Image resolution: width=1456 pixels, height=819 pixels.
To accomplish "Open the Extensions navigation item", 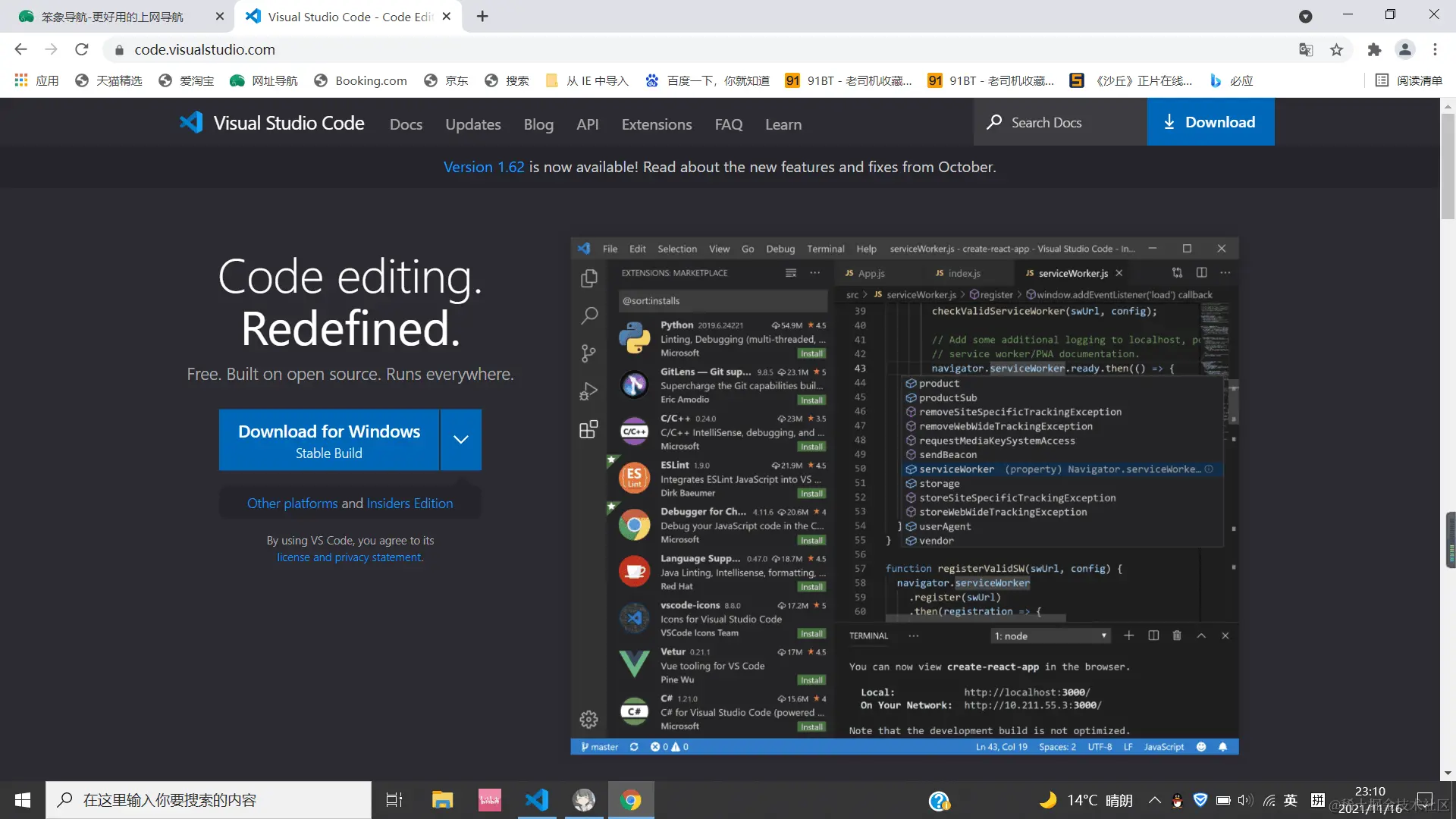I will [x=656, y=124].
